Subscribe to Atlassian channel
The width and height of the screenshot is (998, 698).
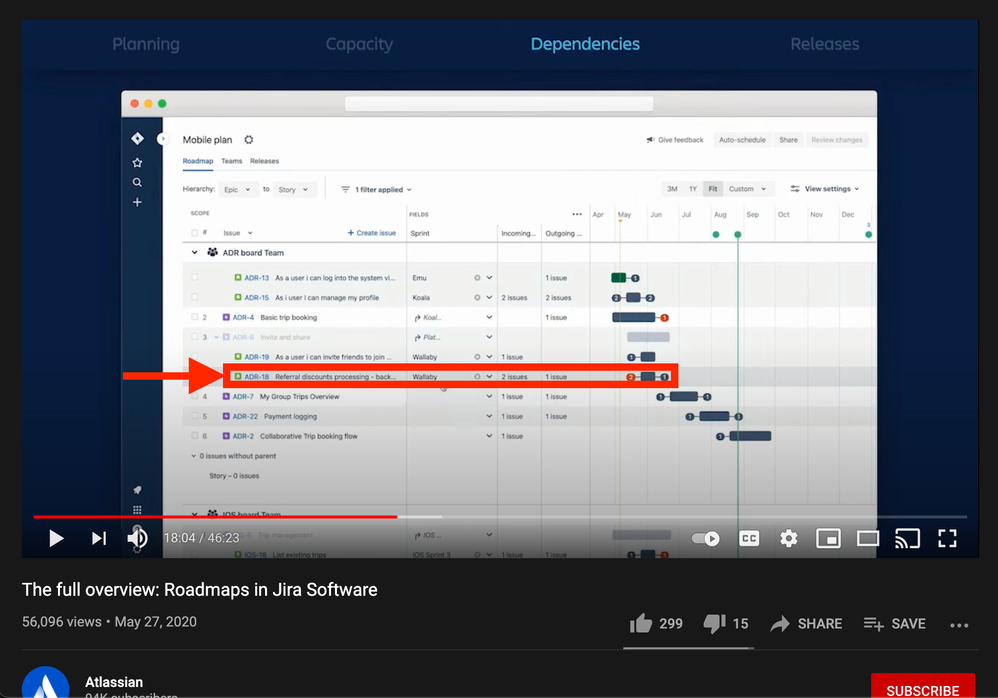click(922, 688)
